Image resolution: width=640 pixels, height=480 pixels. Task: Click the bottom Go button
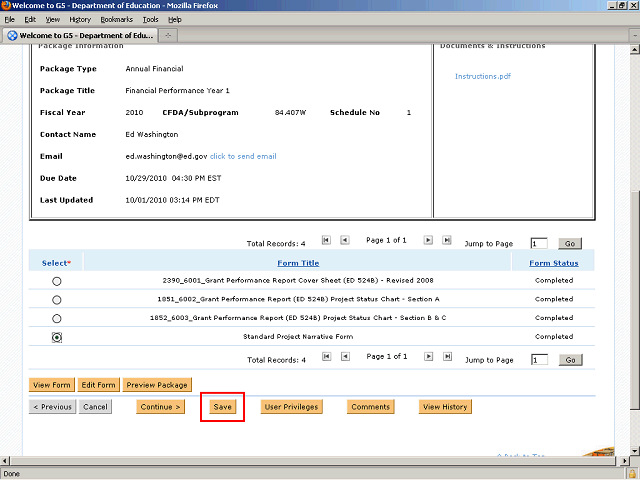570,360
